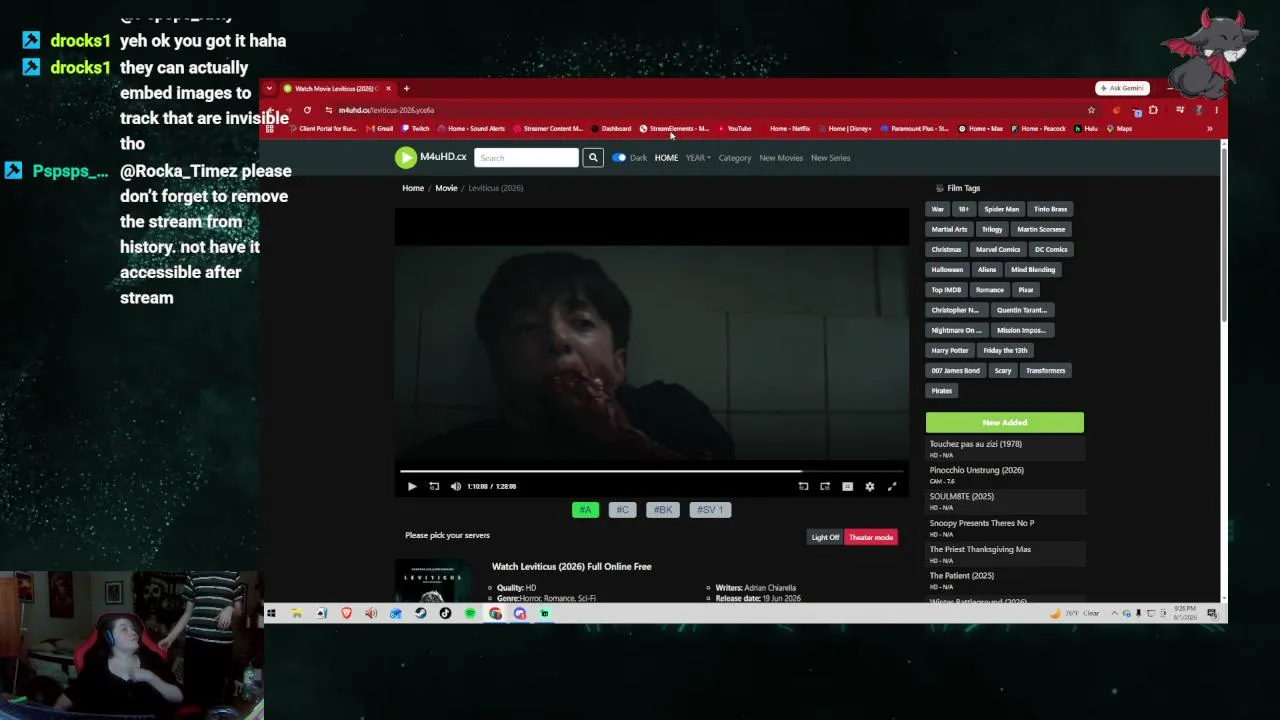Click the taskbar clock and date
The height and width of the screenshot is (720, 1280).
(1185, 613)
